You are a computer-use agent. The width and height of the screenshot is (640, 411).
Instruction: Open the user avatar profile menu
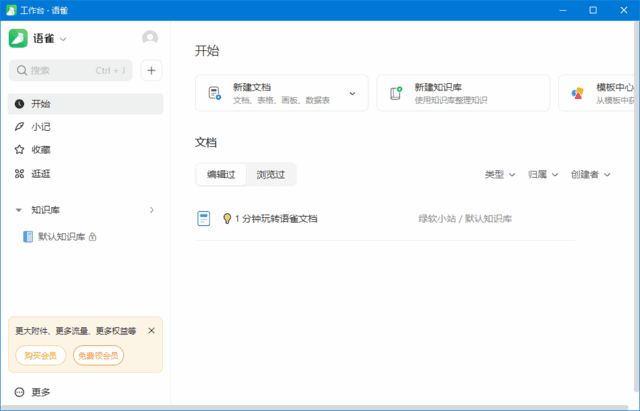pos(150,38)
